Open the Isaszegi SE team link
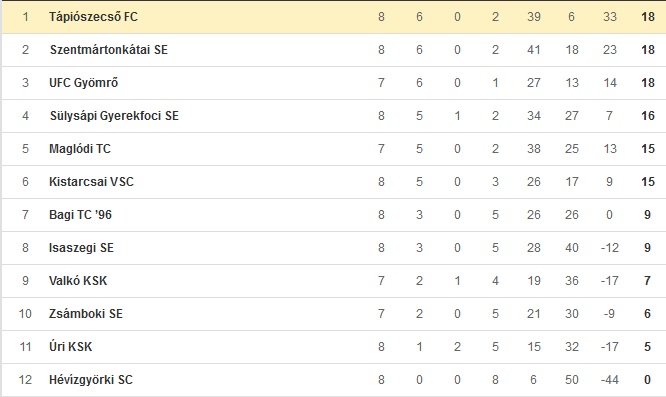This screenshot has height=397, width=666. [x=81, y=248]
